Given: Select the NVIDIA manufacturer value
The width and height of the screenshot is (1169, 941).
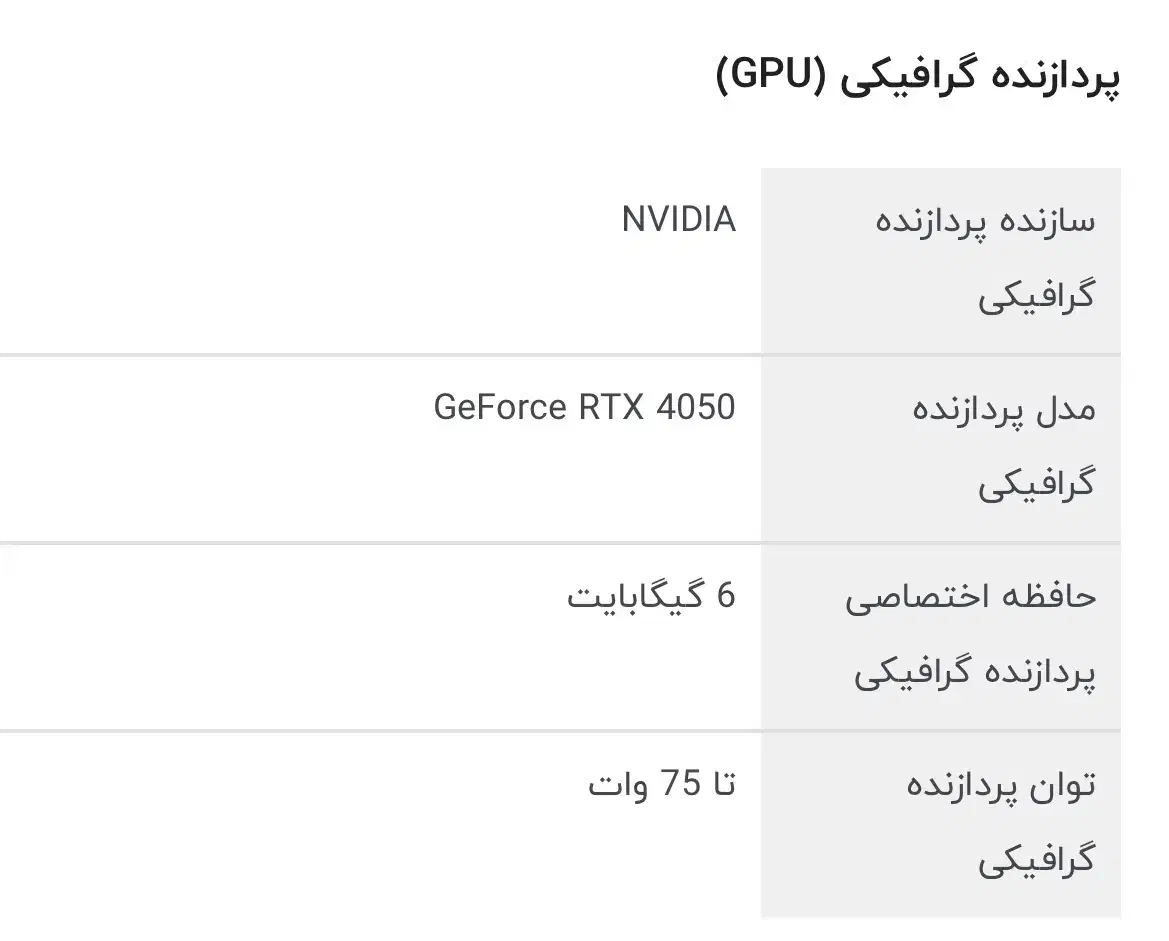Looking at the screenshot, I should coord(678,219).
